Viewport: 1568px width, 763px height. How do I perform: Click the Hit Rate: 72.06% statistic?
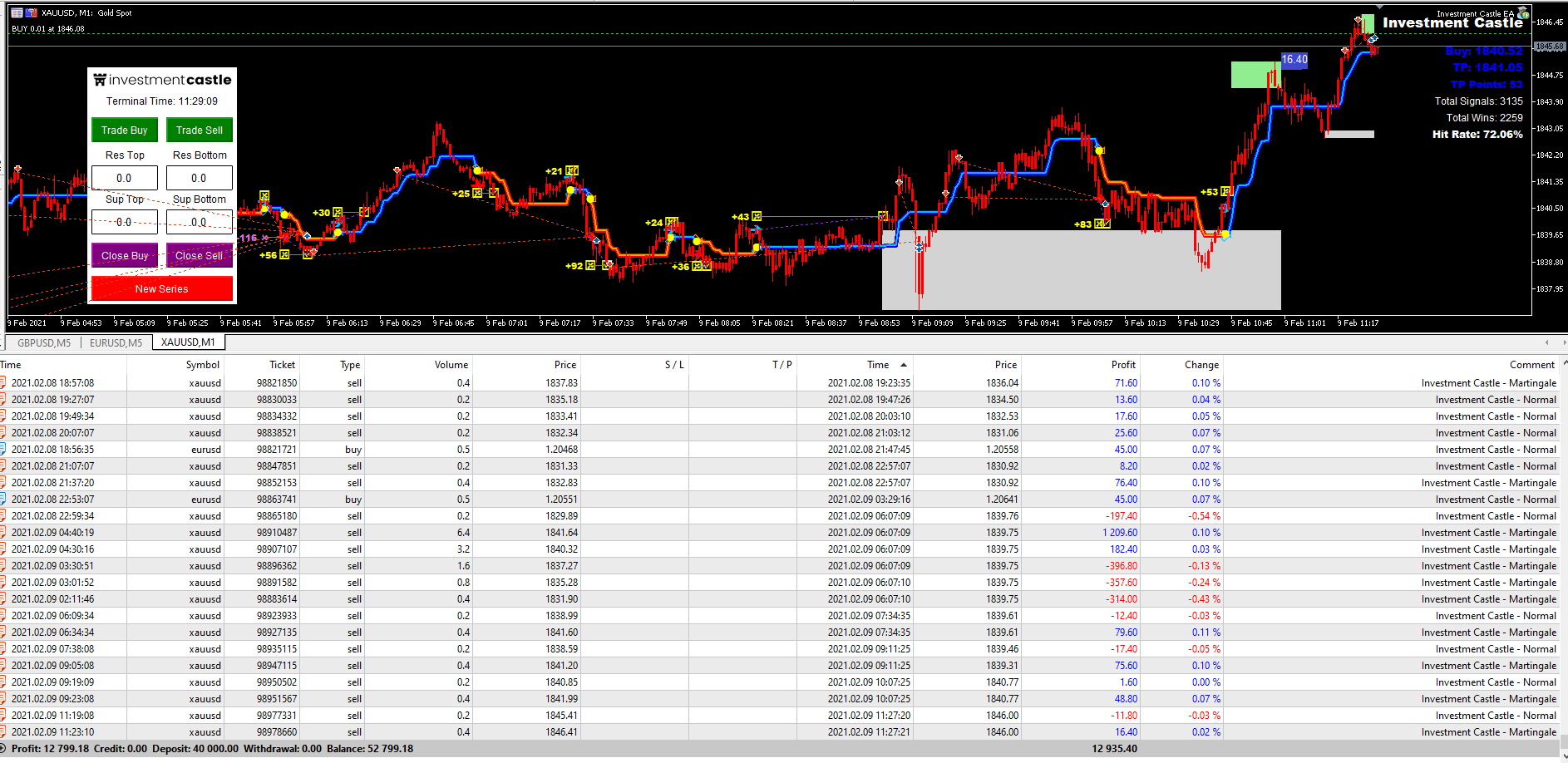coord(1477,135)
